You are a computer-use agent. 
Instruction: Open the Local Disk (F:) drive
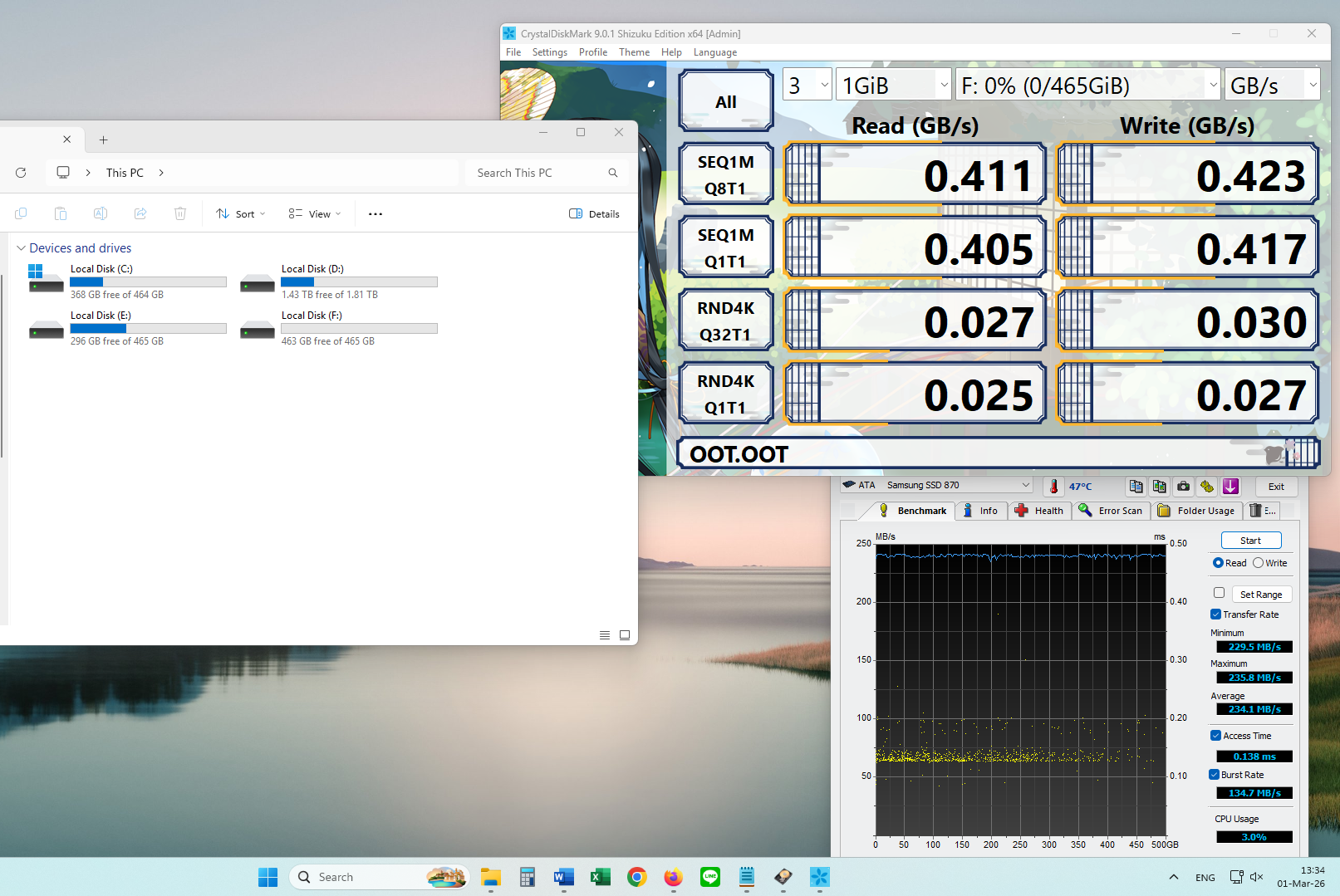point(312,316)
